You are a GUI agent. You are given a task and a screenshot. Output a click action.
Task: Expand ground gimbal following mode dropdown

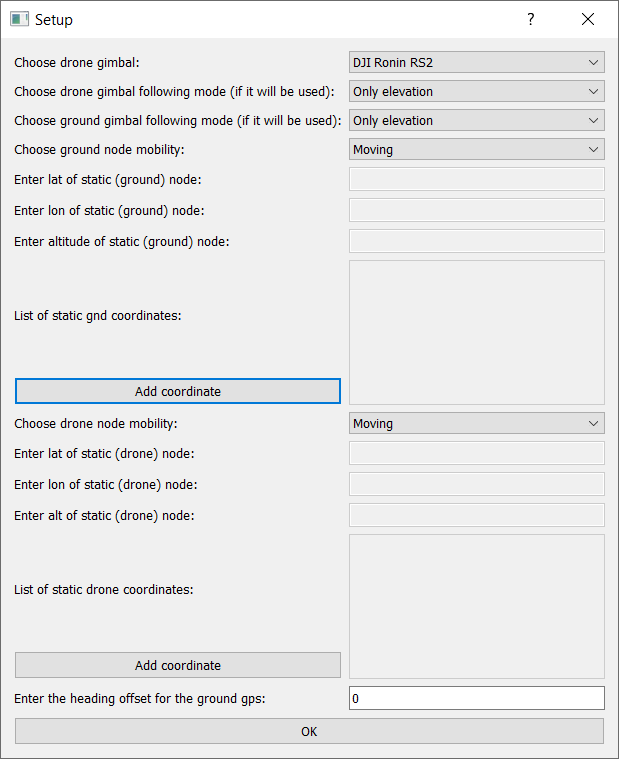coord(476,120)
